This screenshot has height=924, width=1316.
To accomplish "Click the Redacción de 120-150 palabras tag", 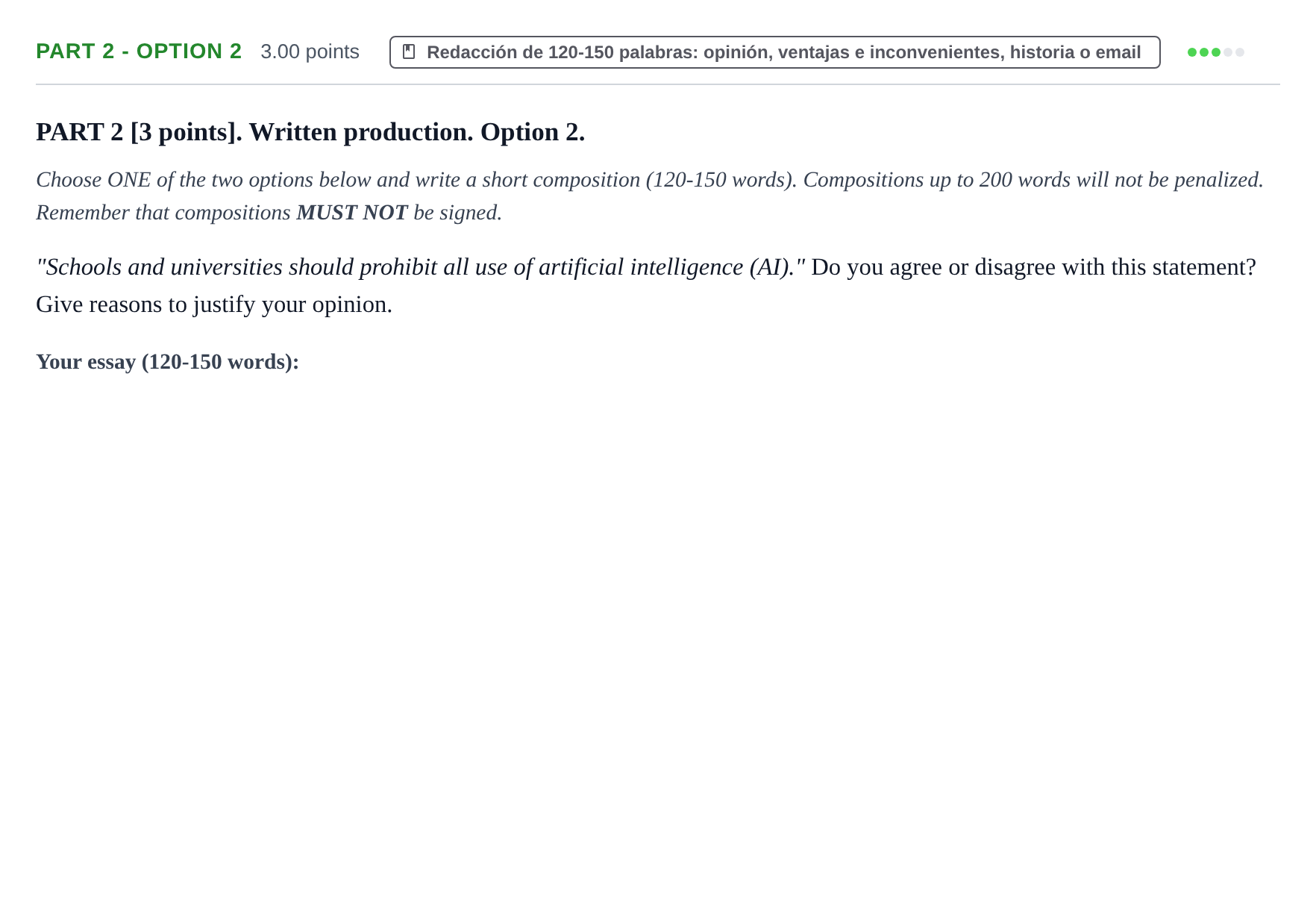I will point(774,52).
